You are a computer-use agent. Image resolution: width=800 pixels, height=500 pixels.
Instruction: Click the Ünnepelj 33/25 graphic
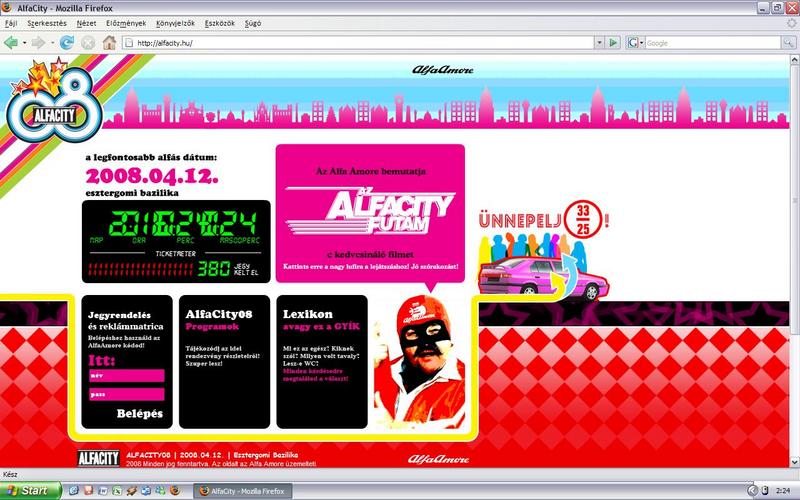pyautogui.click(x=543, y=220)
